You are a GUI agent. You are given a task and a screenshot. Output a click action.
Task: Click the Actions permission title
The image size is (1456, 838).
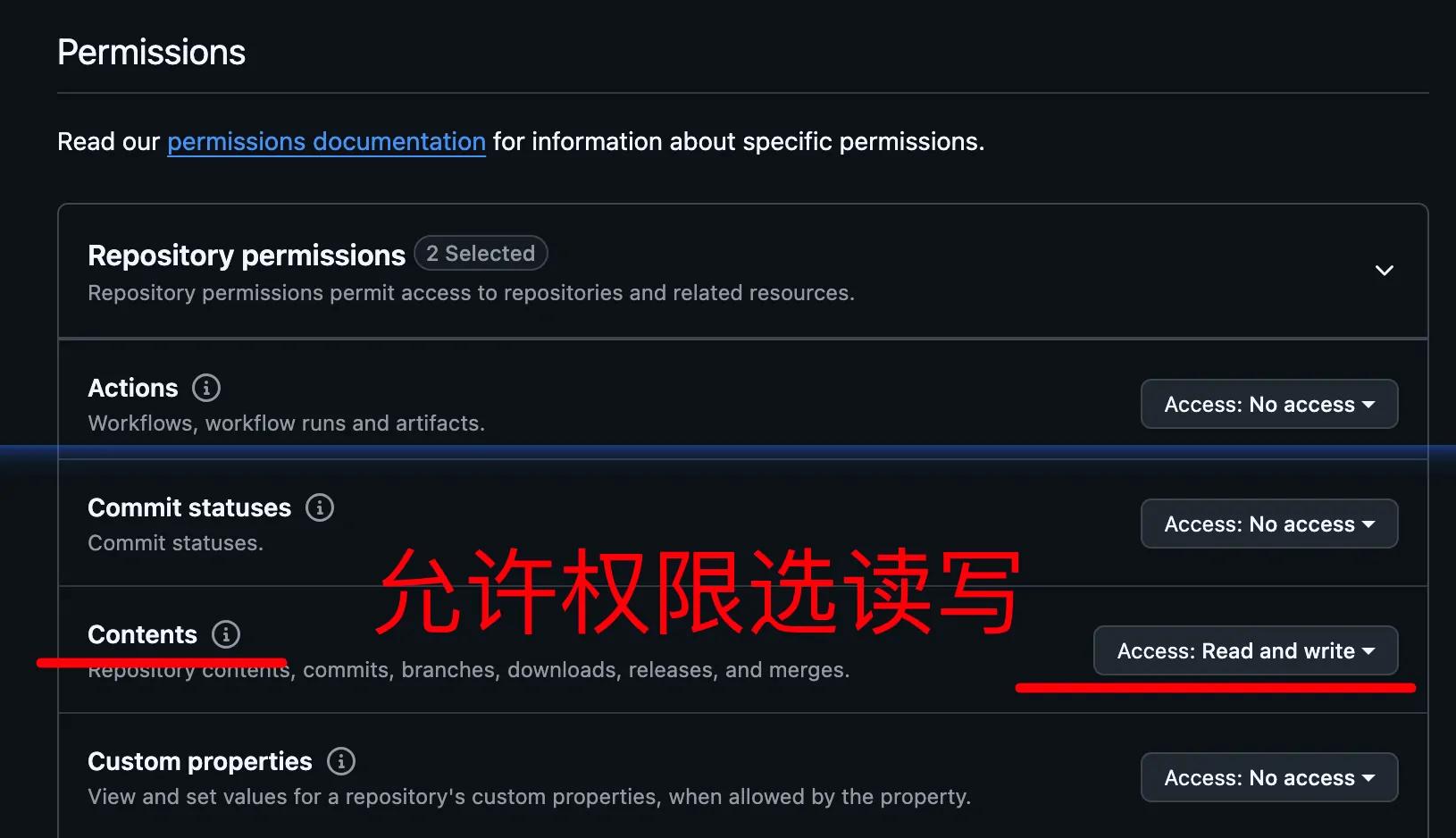(x=133, y=388)
